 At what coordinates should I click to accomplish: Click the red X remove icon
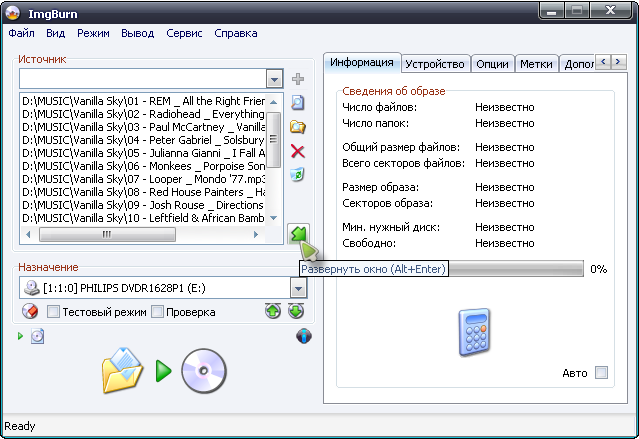point(297,151)
